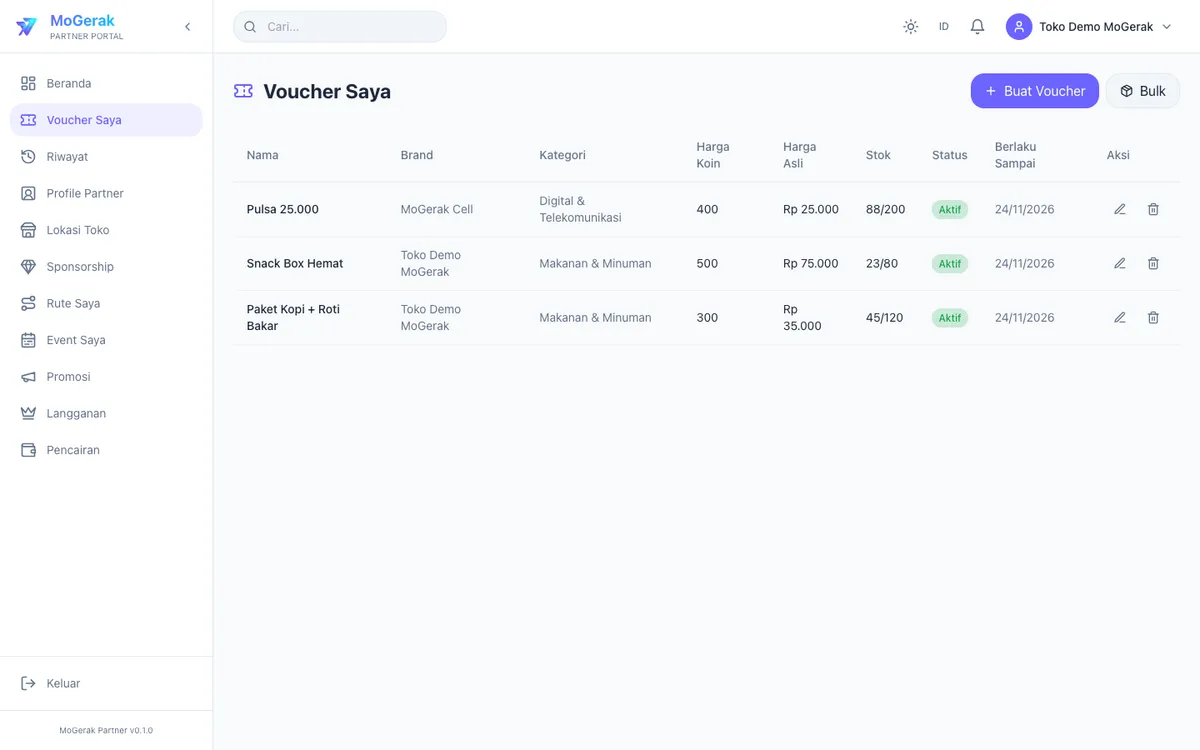Collapse the sidebar with the chevron
1200x750 pixels.
[187, 27]
